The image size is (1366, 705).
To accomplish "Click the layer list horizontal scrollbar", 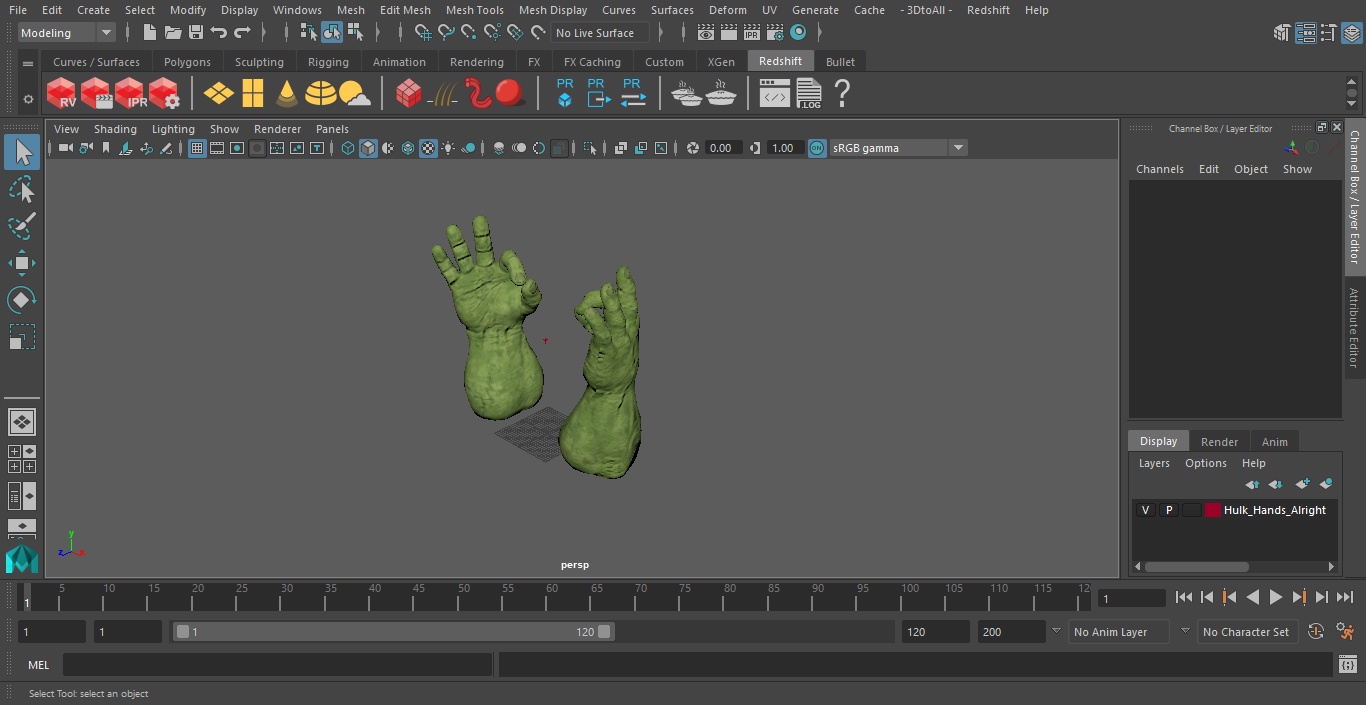I will (x=1197, y=566).
